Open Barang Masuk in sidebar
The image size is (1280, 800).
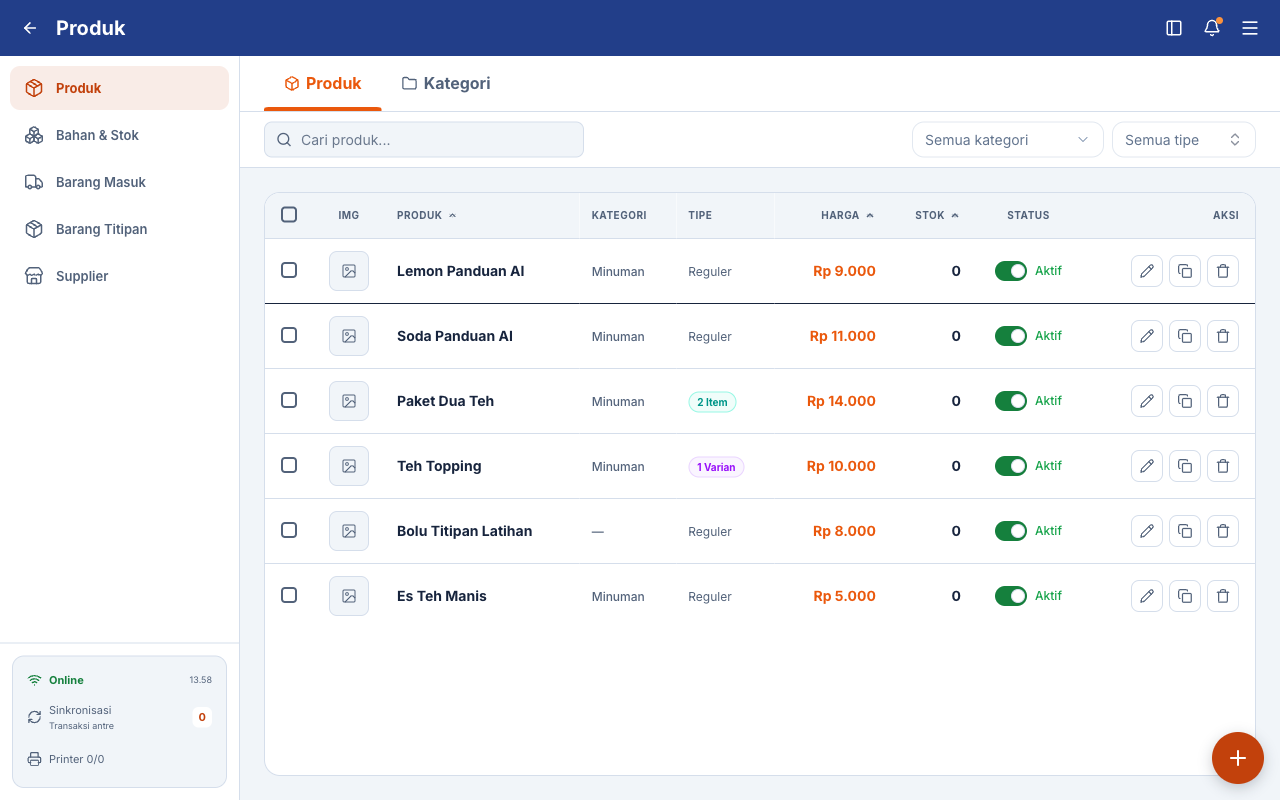coord(120,182)
